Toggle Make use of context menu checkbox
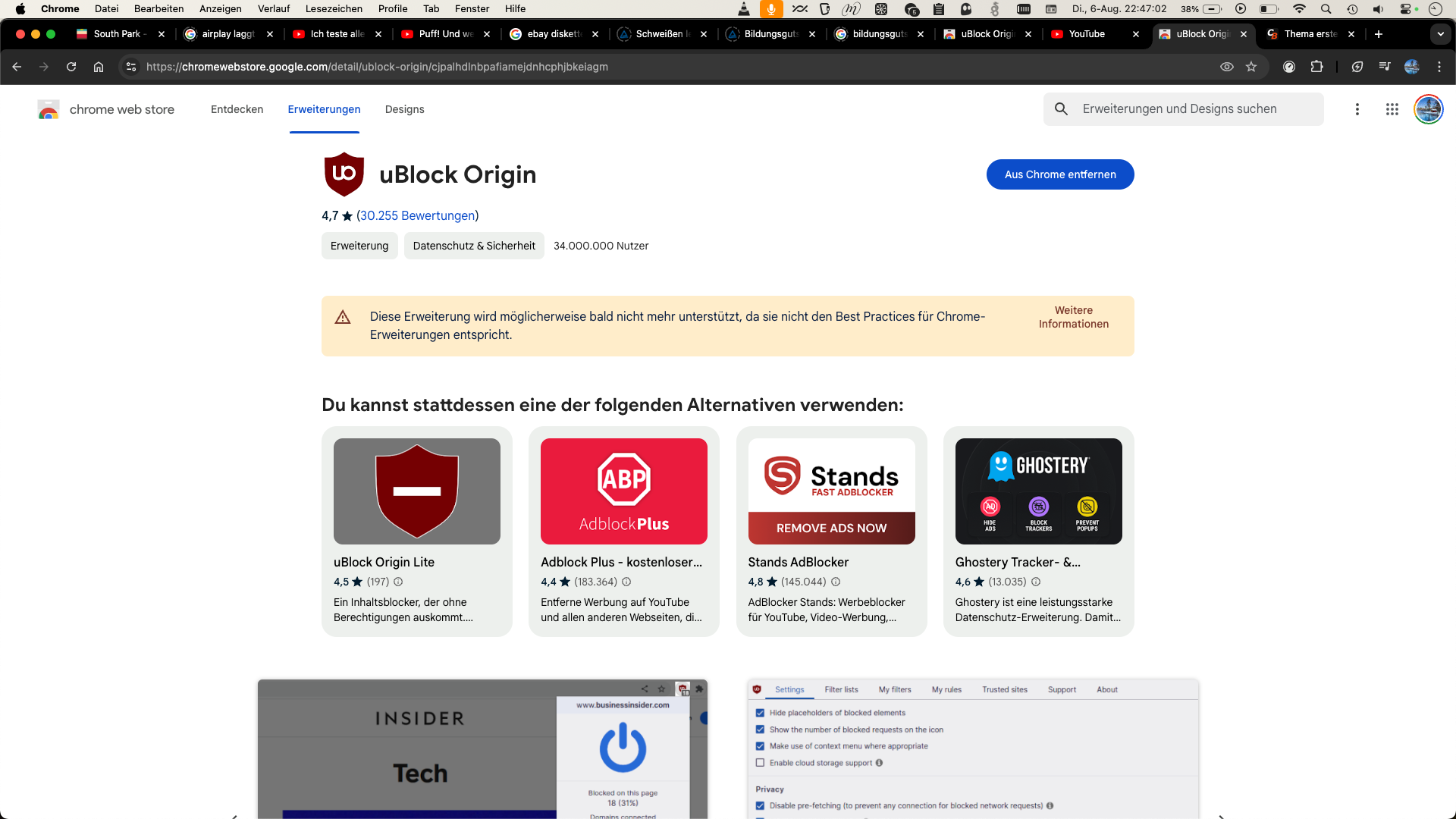The height and width of the screenshot is (819, 1456). (x=760, y=746)
